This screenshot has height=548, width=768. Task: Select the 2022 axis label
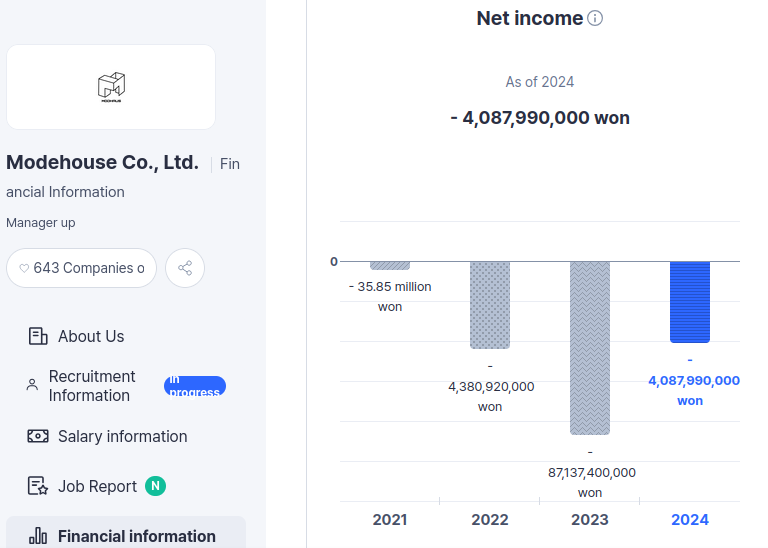click(490, 520)
